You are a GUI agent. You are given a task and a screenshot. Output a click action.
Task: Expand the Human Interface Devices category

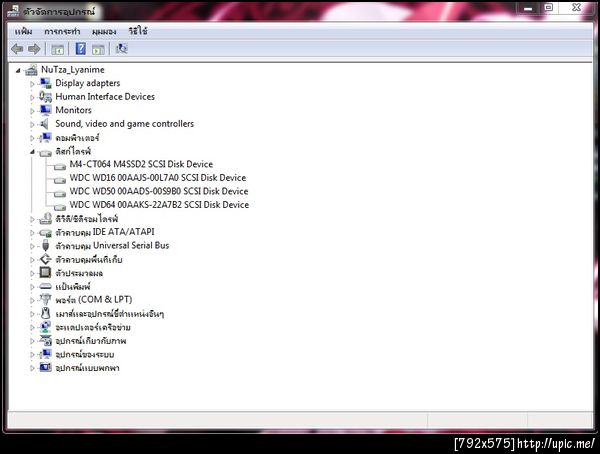(32, 97)
